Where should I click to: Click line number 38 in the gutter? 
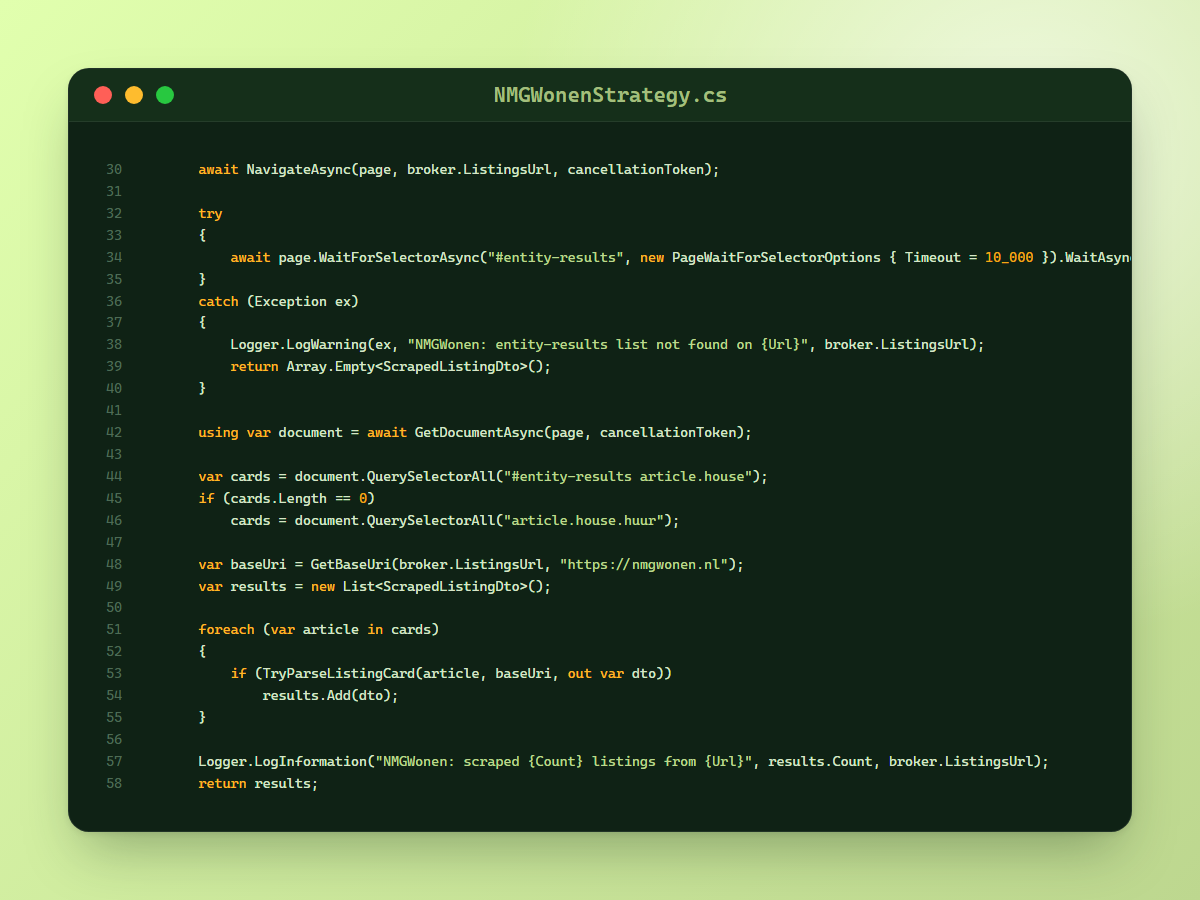click(x=114, y=345)
